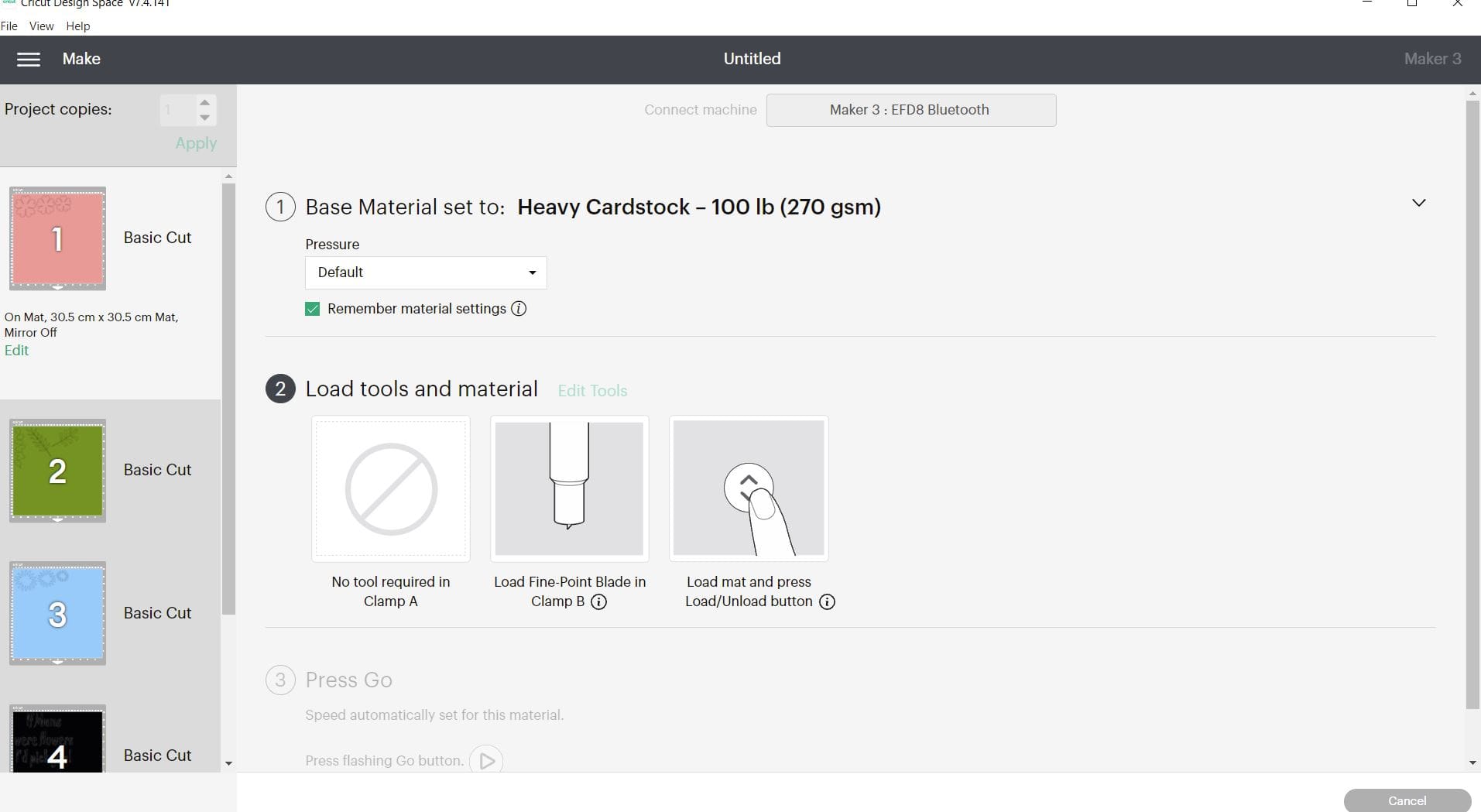Click Basic Cut label for mat 3
The width and height of the screenshot is (1481, 812).
click(x=157, y=613)
